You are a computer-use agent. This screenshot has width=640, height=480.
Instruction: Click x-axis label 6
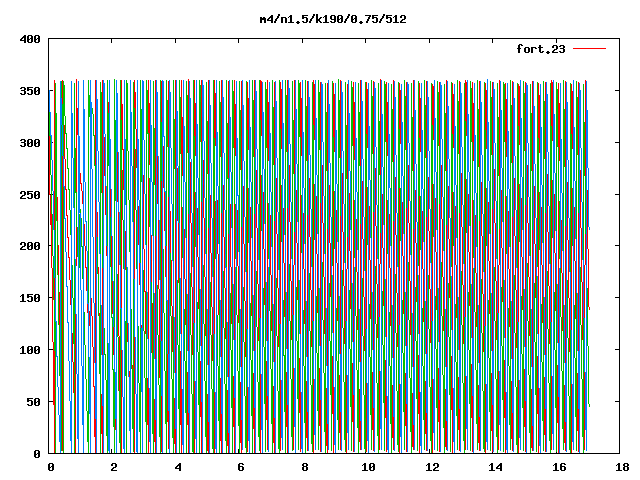tap(241, 467)
